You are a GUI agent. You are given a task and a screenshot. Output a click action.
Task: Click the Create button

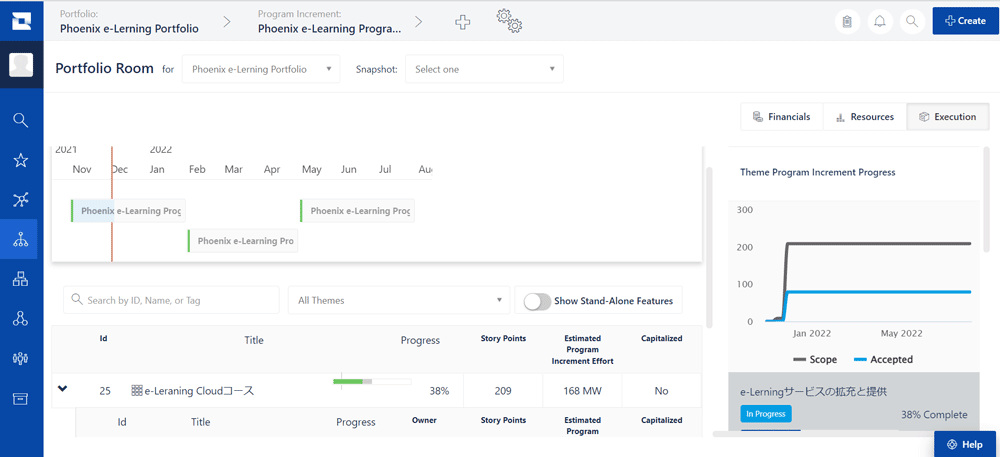pos(965,21)
